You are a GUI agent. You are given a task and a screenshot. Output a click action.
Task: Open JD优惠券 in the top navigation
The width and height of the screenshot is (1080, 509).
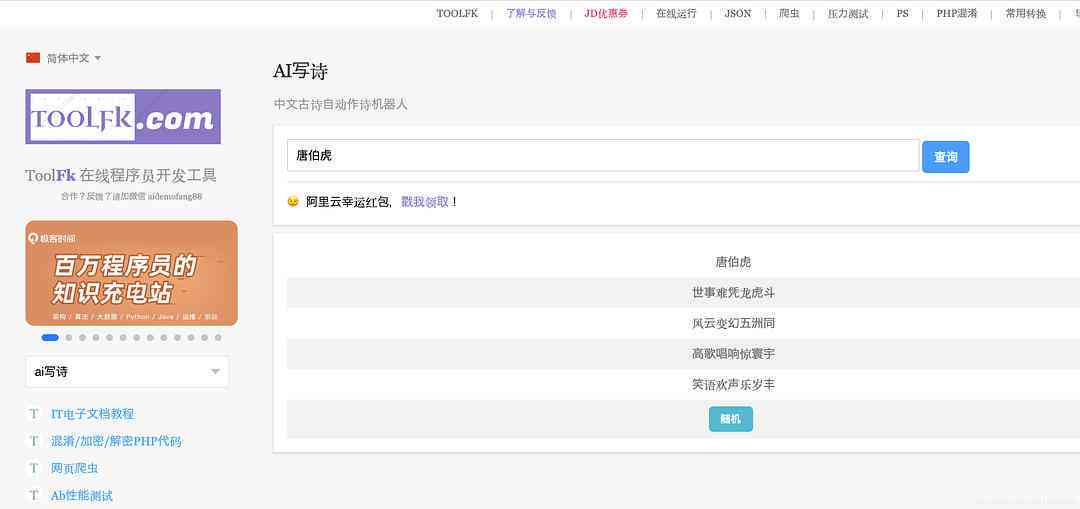(606, 13)
